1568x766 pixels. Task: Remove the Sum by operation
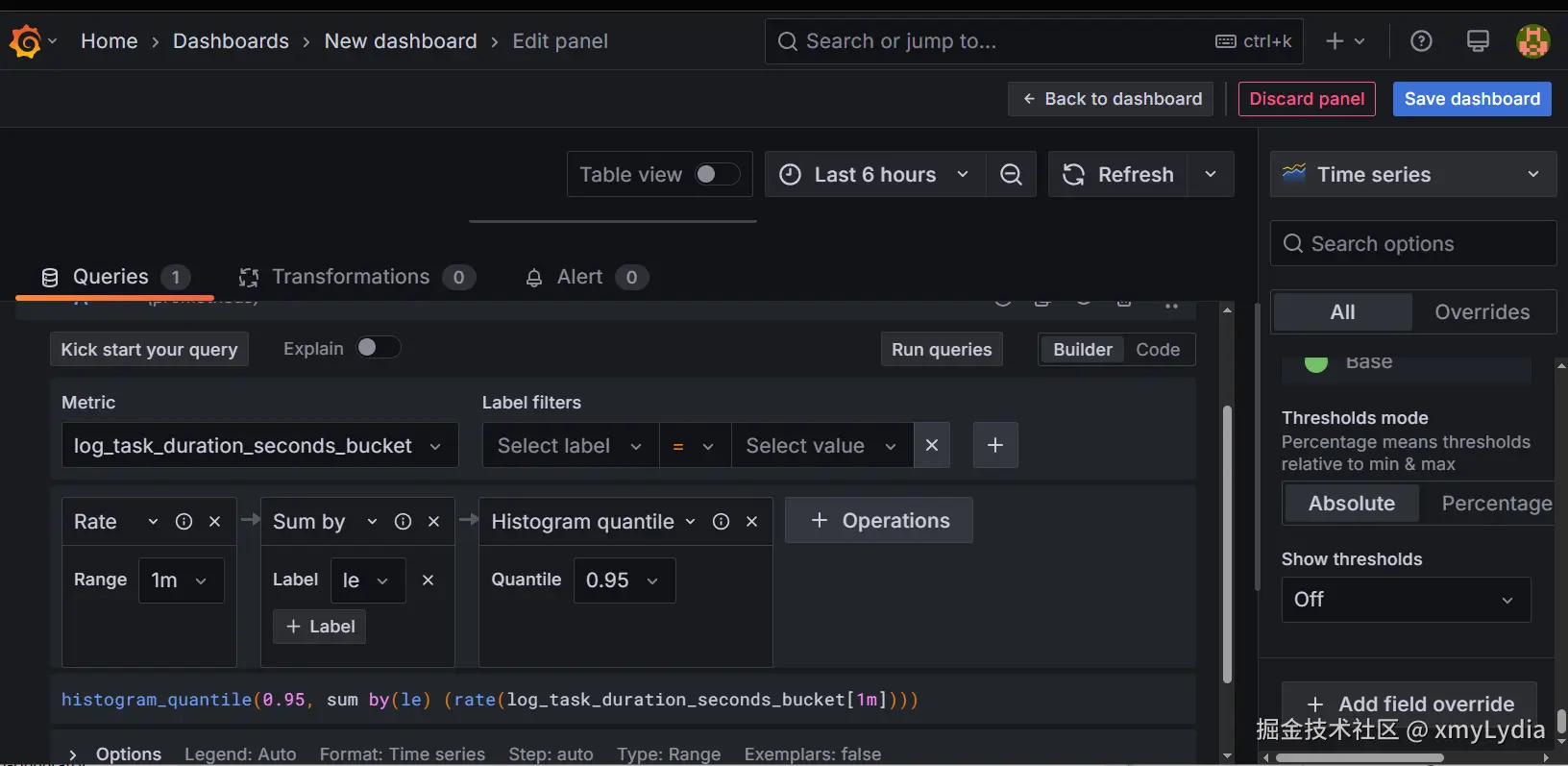click(x=434, y=521)
